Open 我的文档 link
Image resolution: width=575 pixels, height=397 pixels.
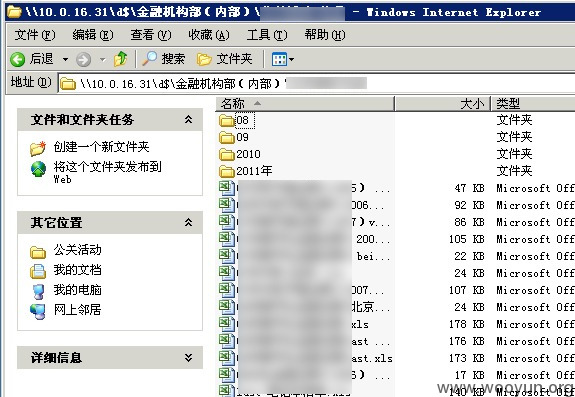point(77,270)
